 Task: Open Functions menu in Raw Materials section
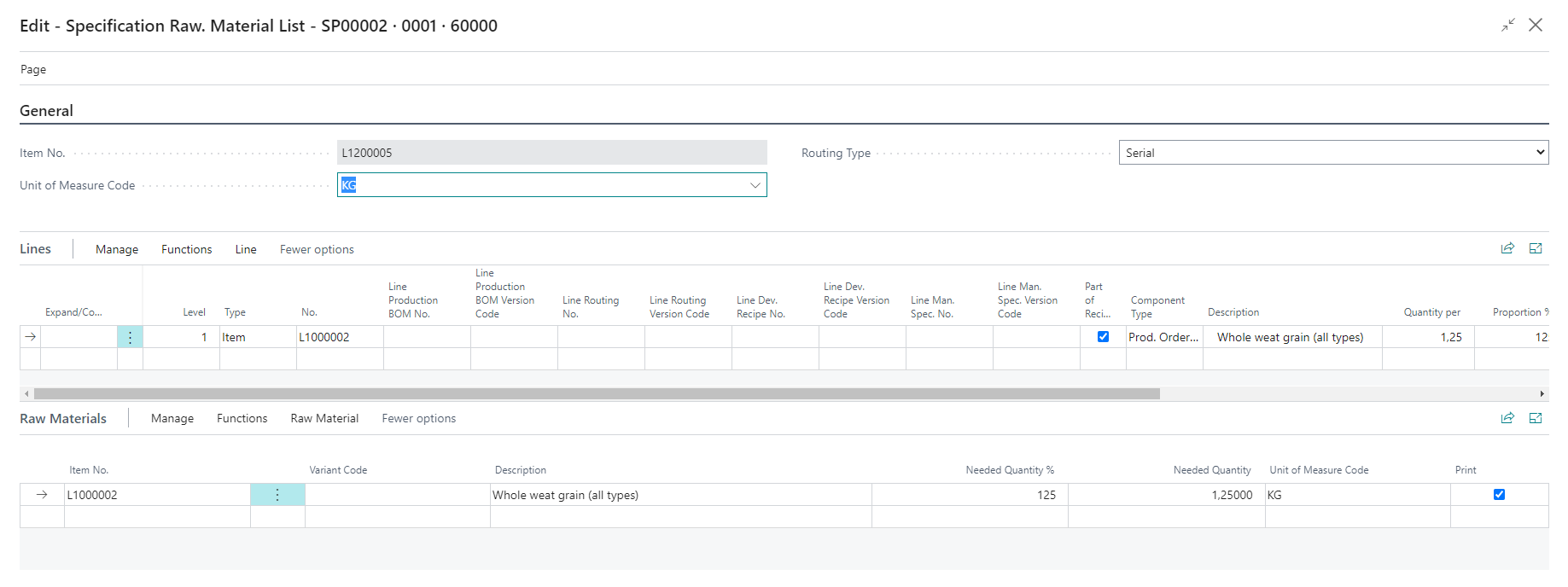coord(242,418)
